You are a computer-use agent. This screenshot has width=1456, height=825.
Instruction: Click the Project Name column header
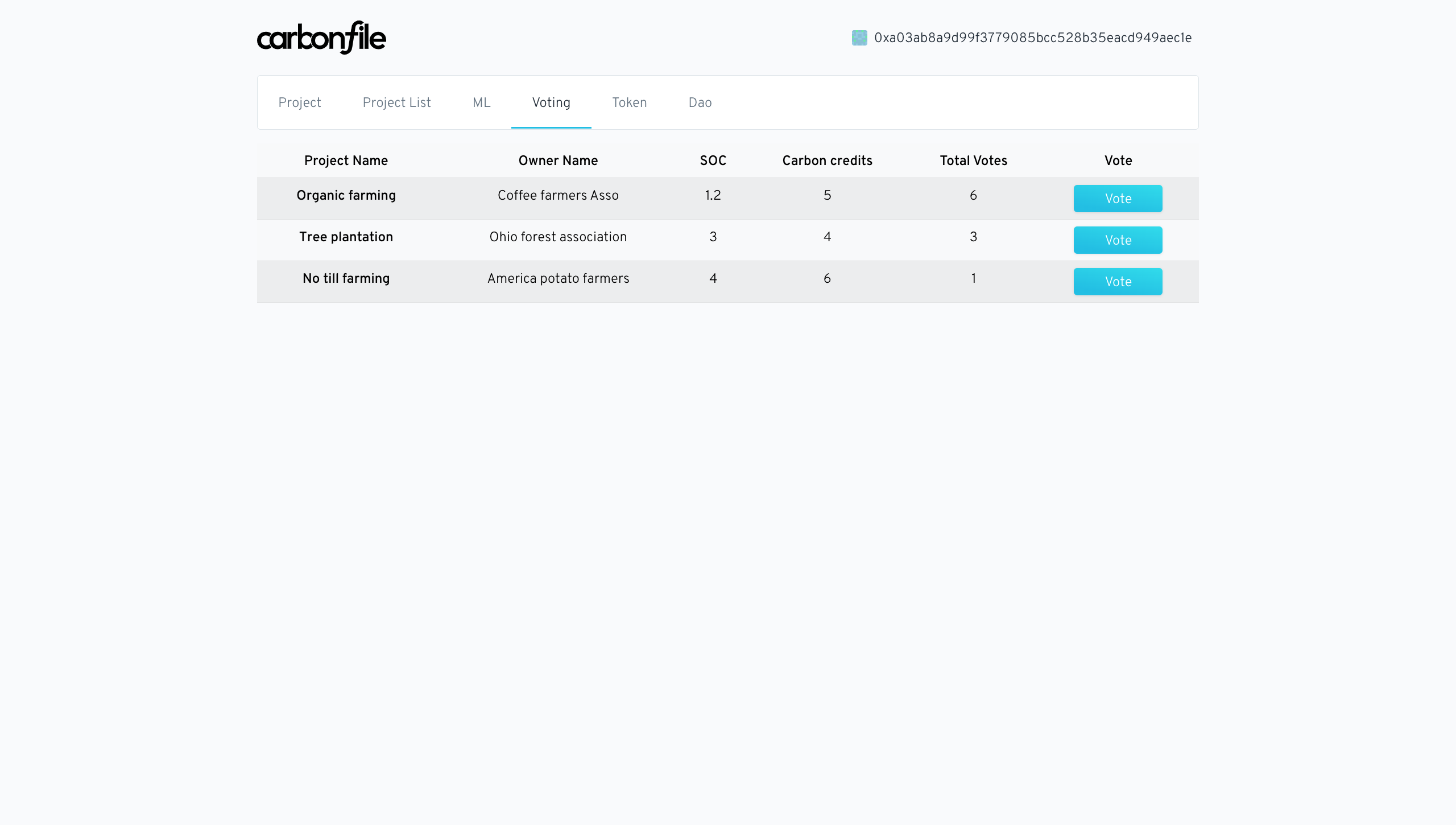pos(346,160)
